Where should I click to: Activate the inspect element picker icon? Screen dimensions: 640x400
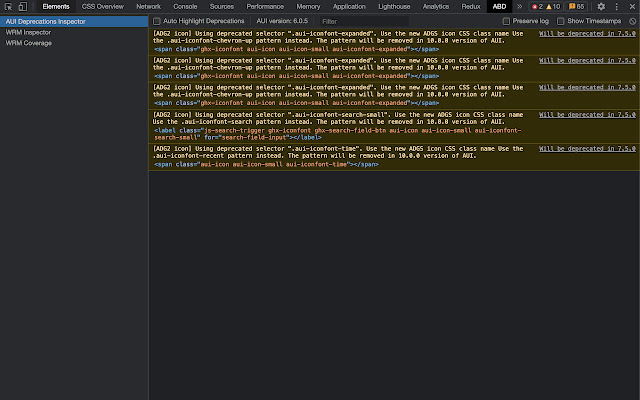[x=8, y=7]
